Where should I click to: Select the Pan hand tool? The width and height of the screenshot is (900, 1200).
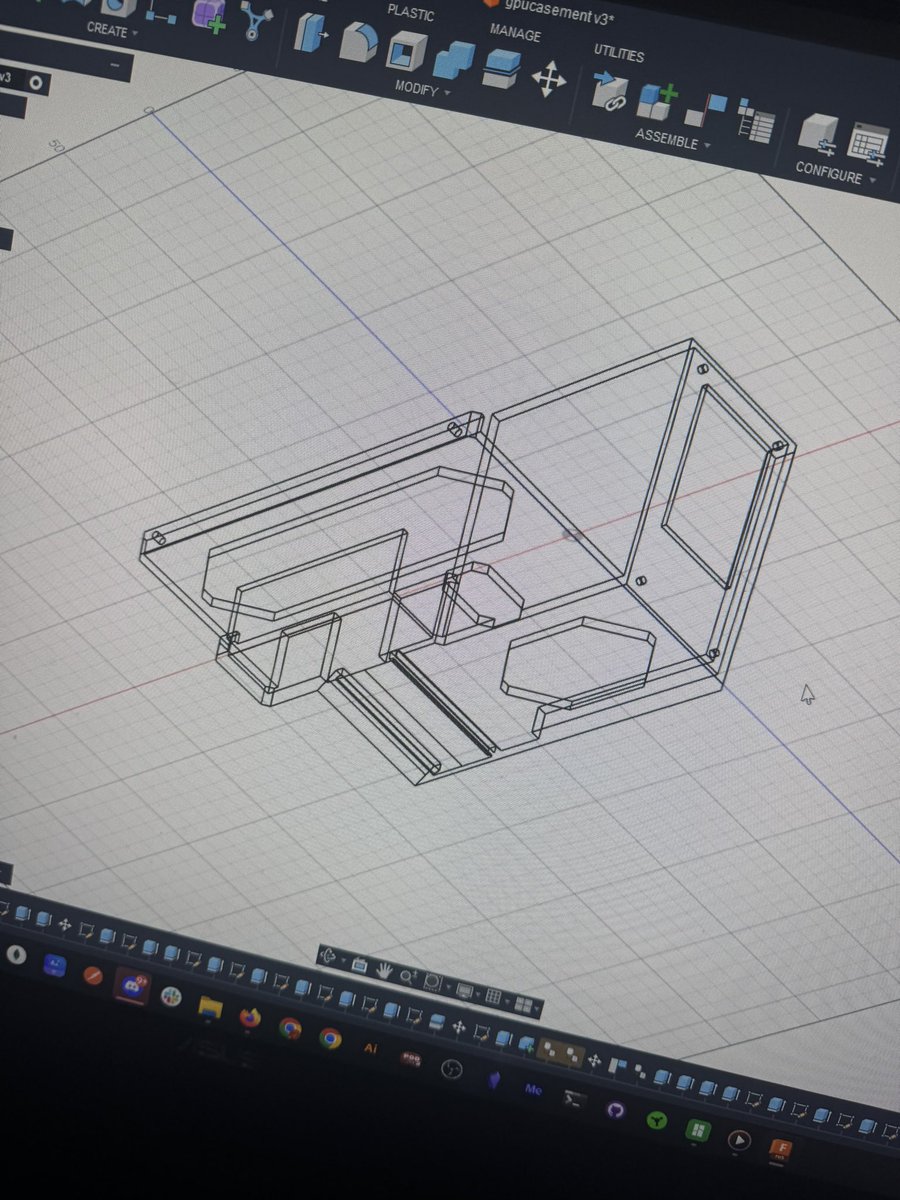click(x=384, y=971)
